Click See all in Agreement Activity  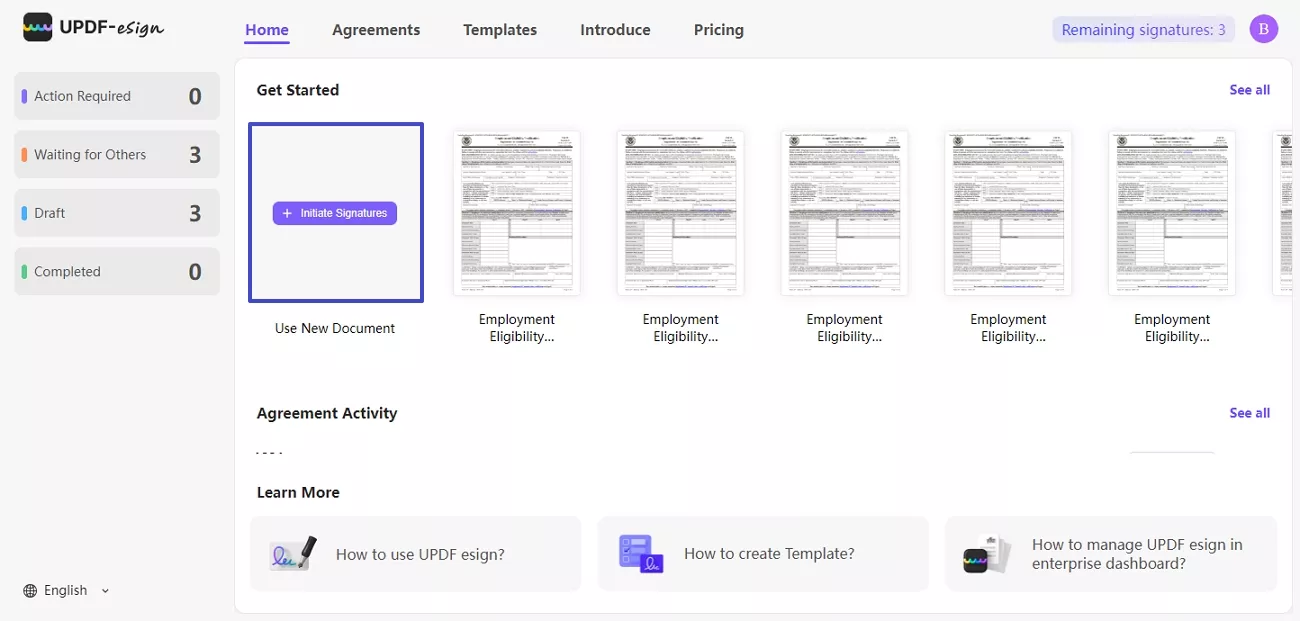pyautogui.click(x=1249, y=413)
